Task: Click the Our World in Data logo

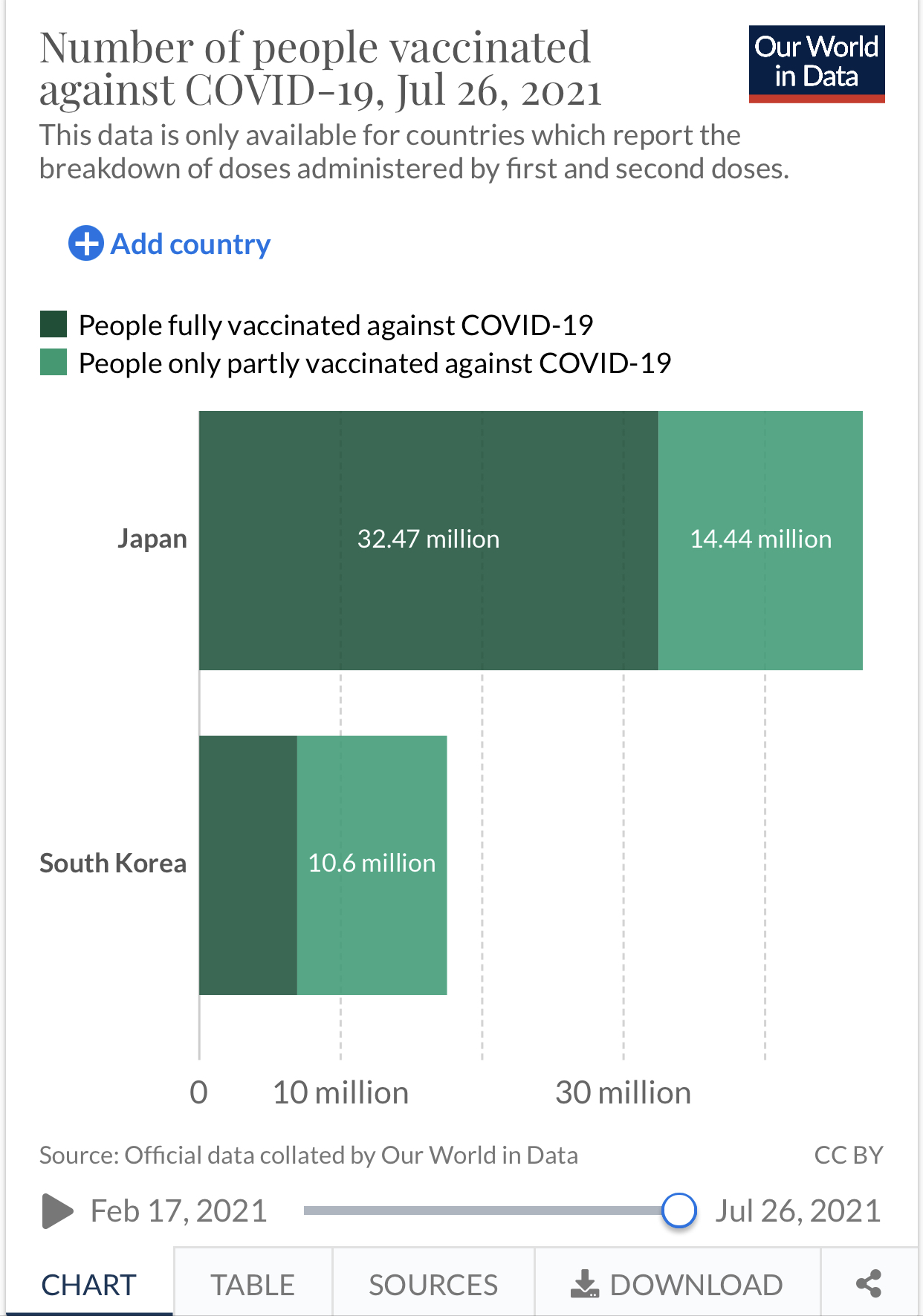Action: pyautogui.click(x=816, y=64)
